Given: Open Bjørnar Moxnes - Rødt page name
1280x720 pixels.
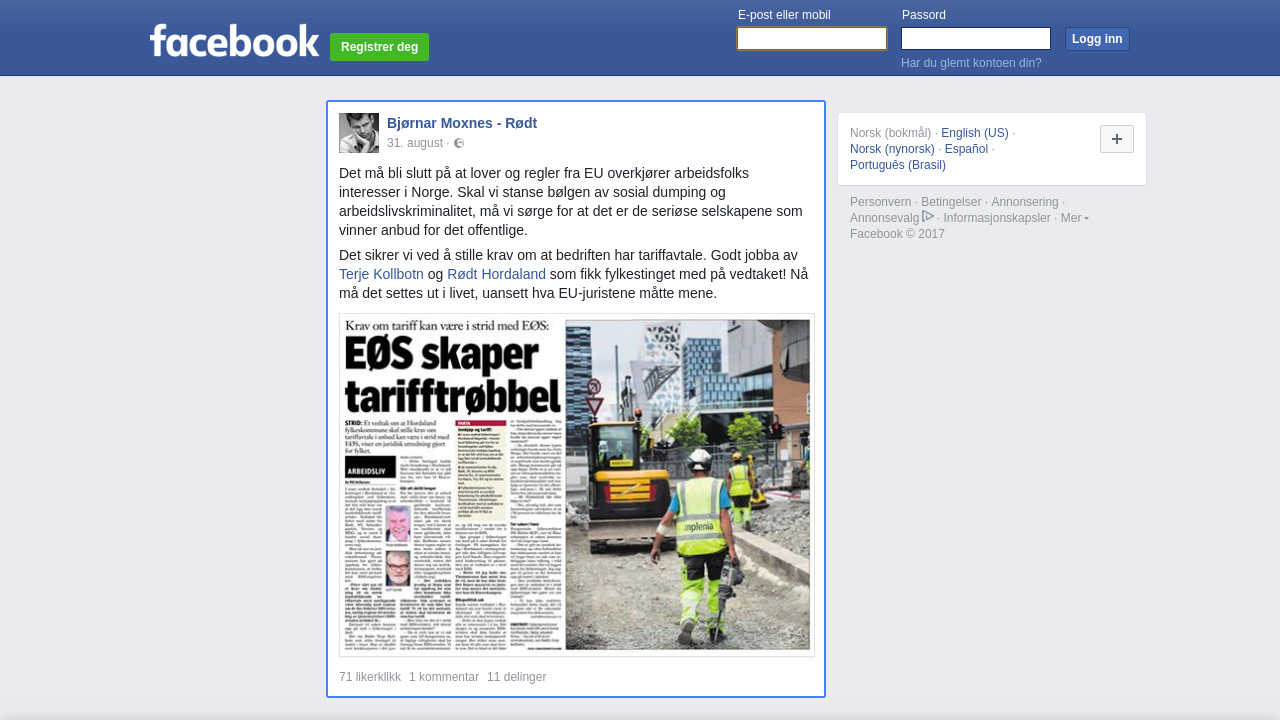Looking at the screenshot, I should click(x=462, y=123).
